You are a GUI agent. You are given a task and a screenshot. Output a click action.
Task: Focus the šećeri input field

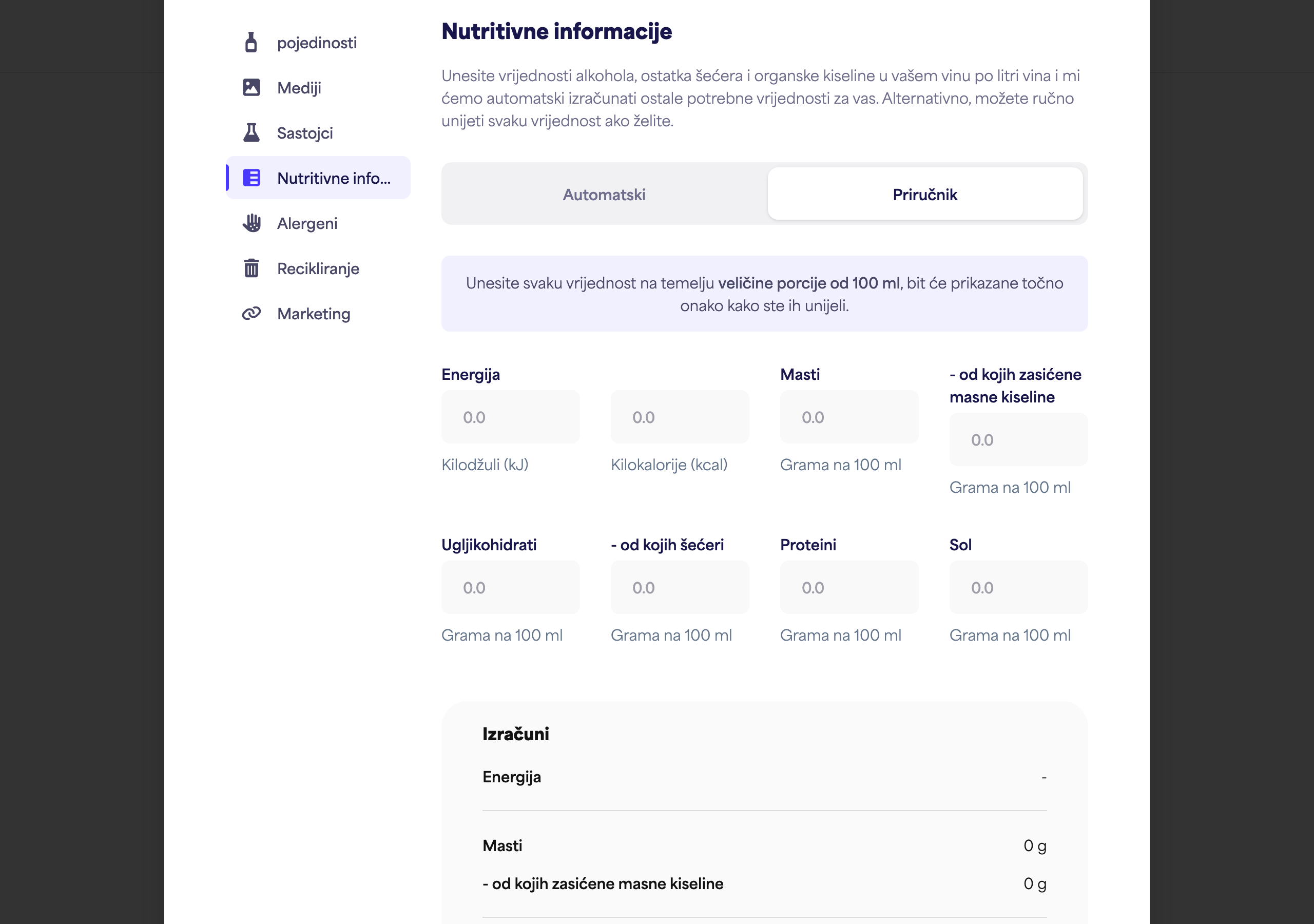tap(680, 587)
